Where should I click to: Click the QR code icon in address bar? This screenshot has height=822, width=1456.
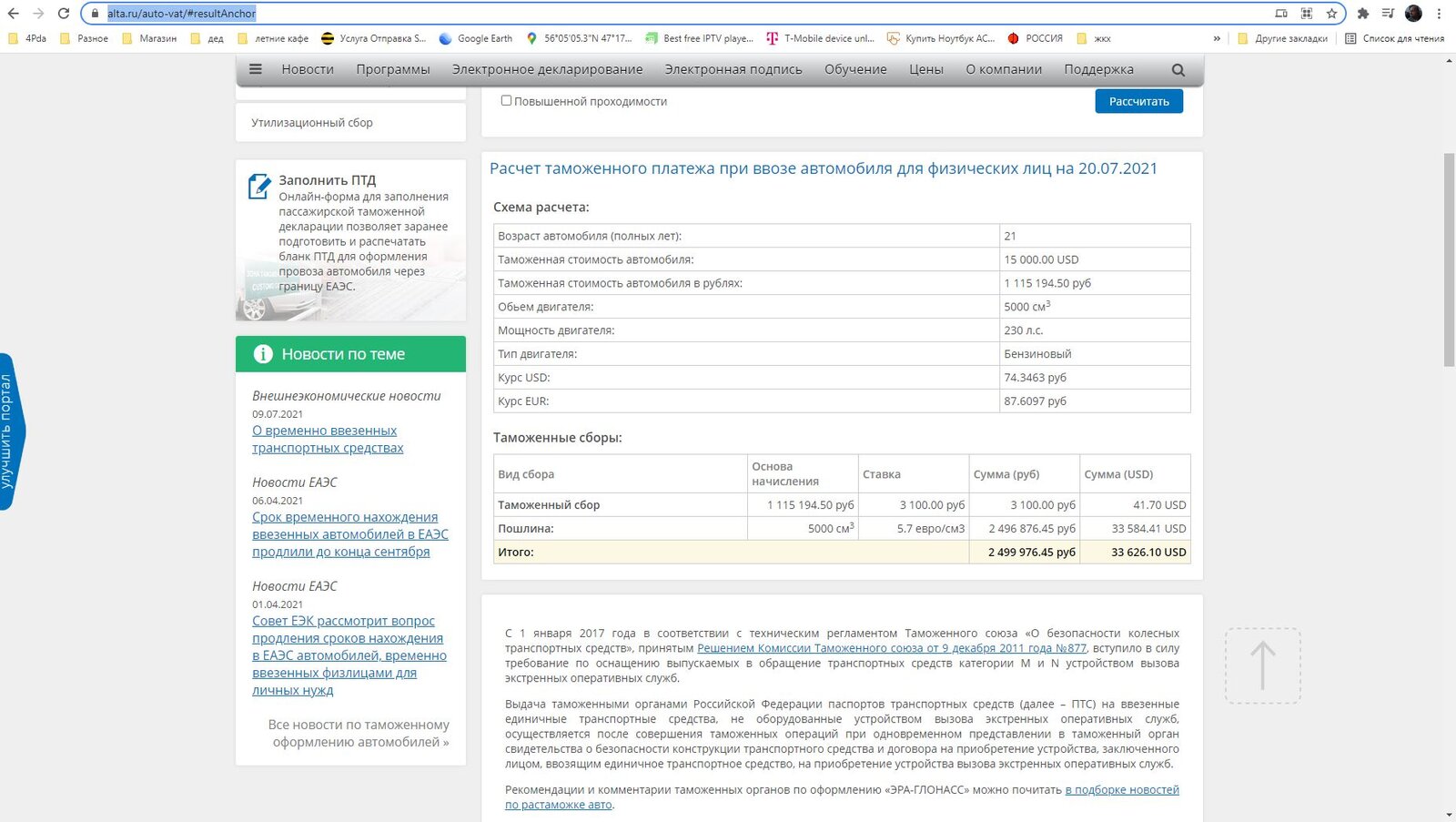coord(1307,14)
